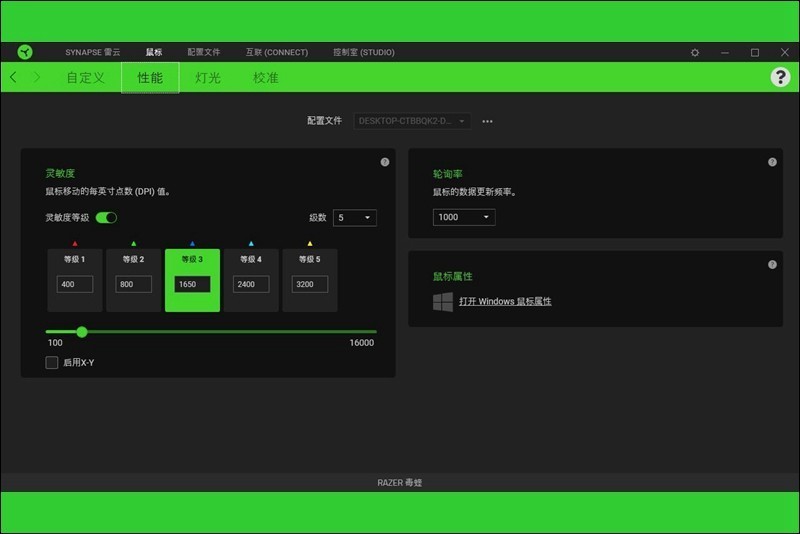The height and width of the screenshot is (534, 800).
Task: Click the 2400 DPI input field
Action: [x=251, y=284]
